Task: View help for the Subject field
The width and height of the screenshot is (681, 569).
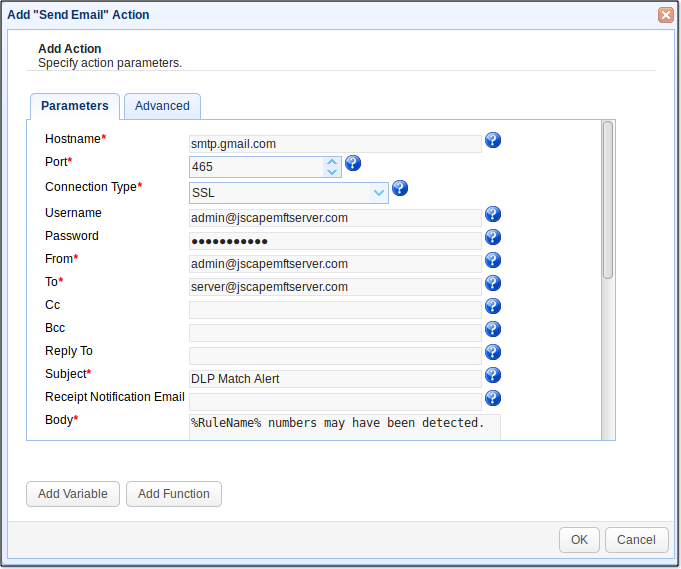Action: (x=492, y=375)
